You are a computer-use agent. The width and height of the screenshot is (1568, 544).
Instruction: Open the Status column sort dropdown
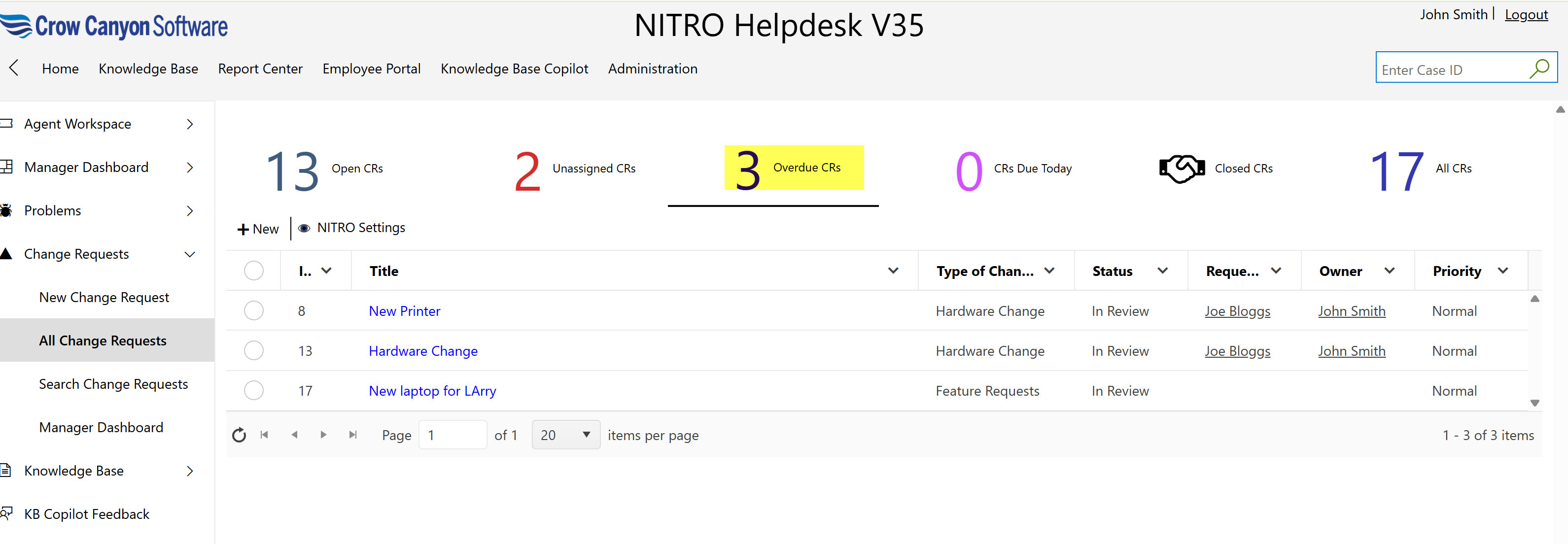pyautogui.click(x=1163, y=271)
